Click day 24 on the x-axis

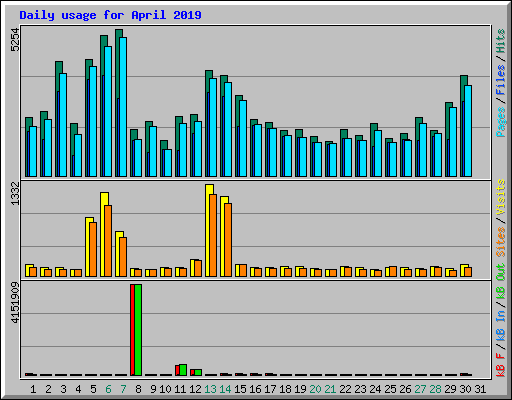375,389
